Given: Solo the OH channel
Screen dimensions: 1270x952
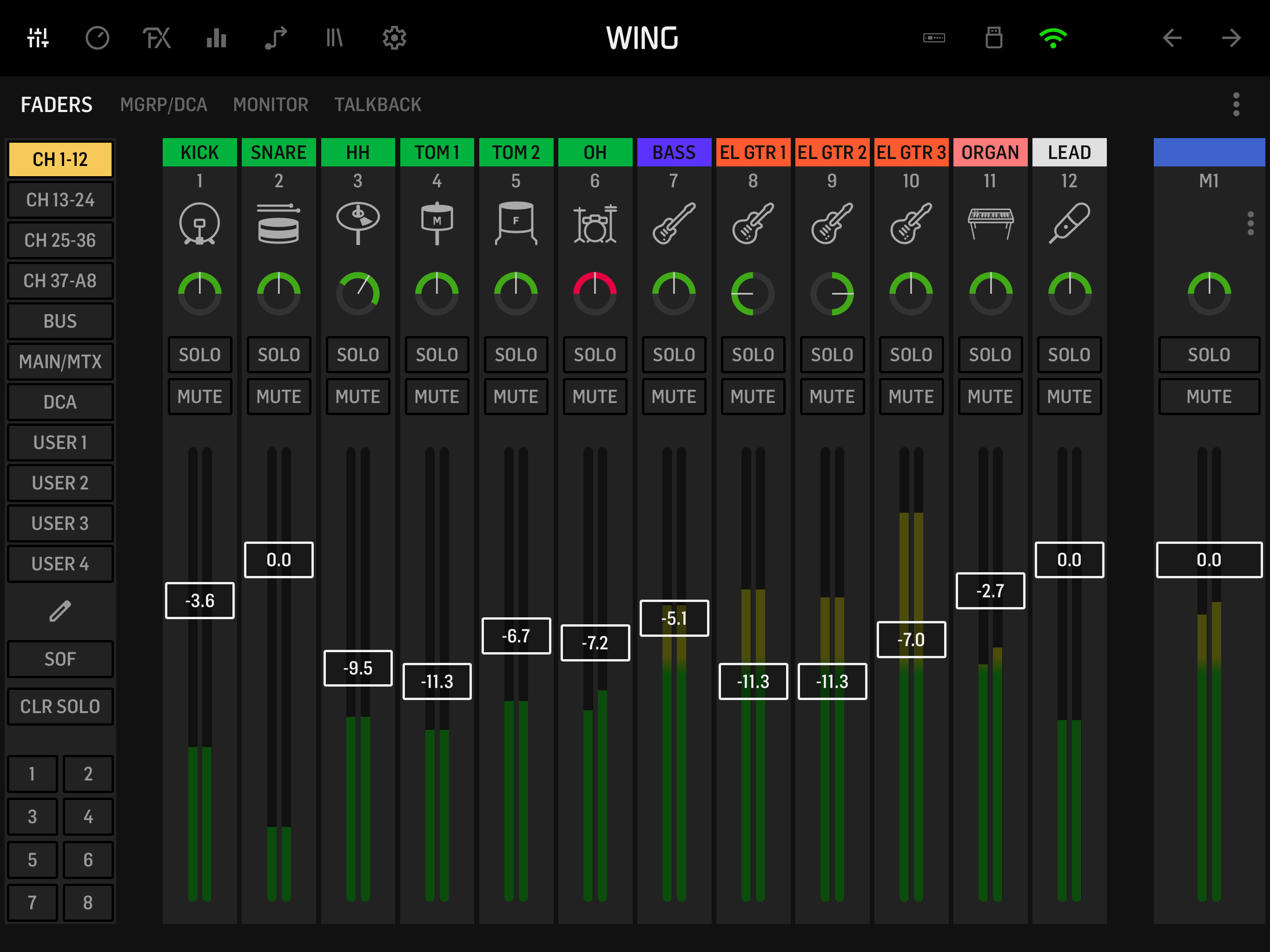Looking at the screenshot, I should (595, 355).
